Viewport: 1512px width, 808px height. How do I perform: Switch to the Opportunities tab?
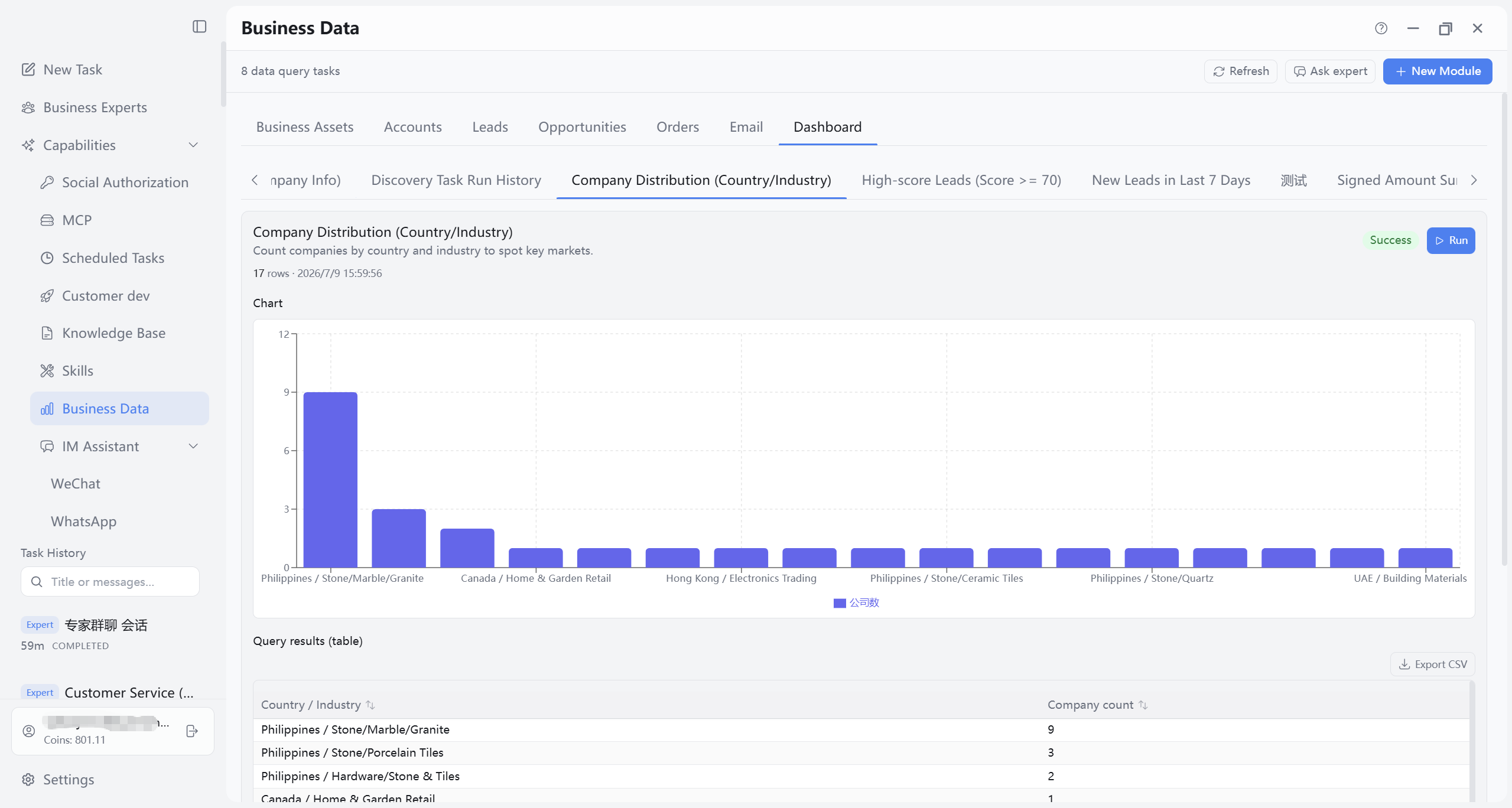tap(582, 127)
